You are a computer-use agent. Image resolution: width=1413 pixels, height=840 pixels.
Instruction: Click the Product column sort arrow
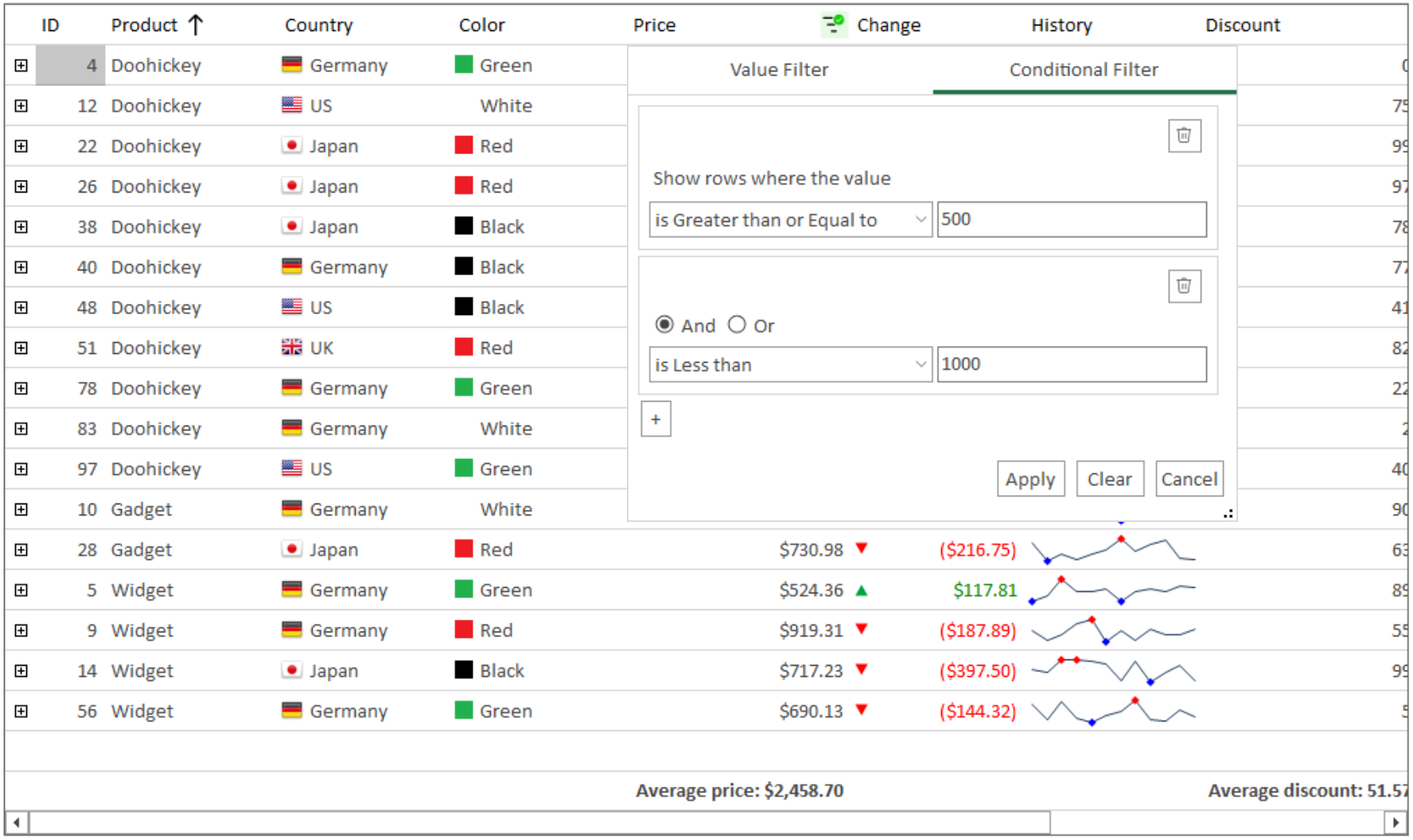pos(196,25)
